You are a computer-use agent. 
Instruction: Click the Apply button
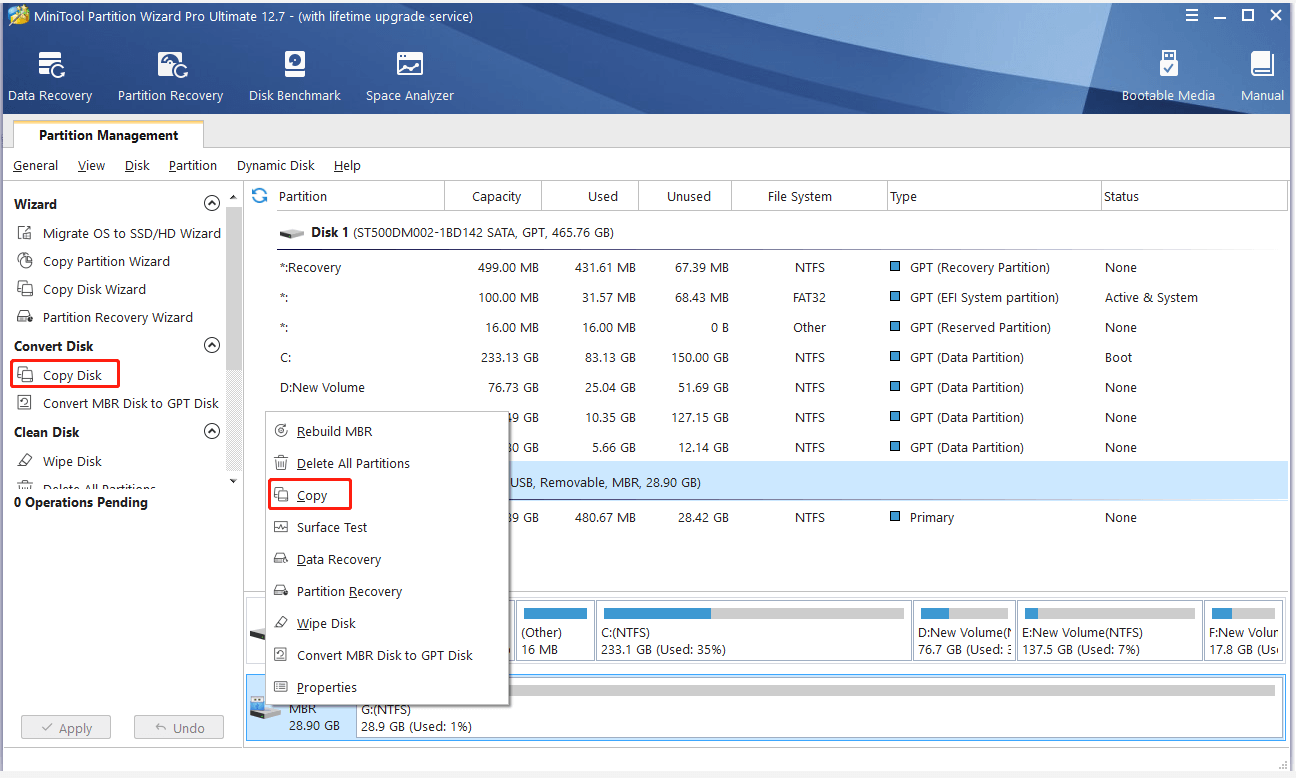pyautogui.click(x=65, y=728)
